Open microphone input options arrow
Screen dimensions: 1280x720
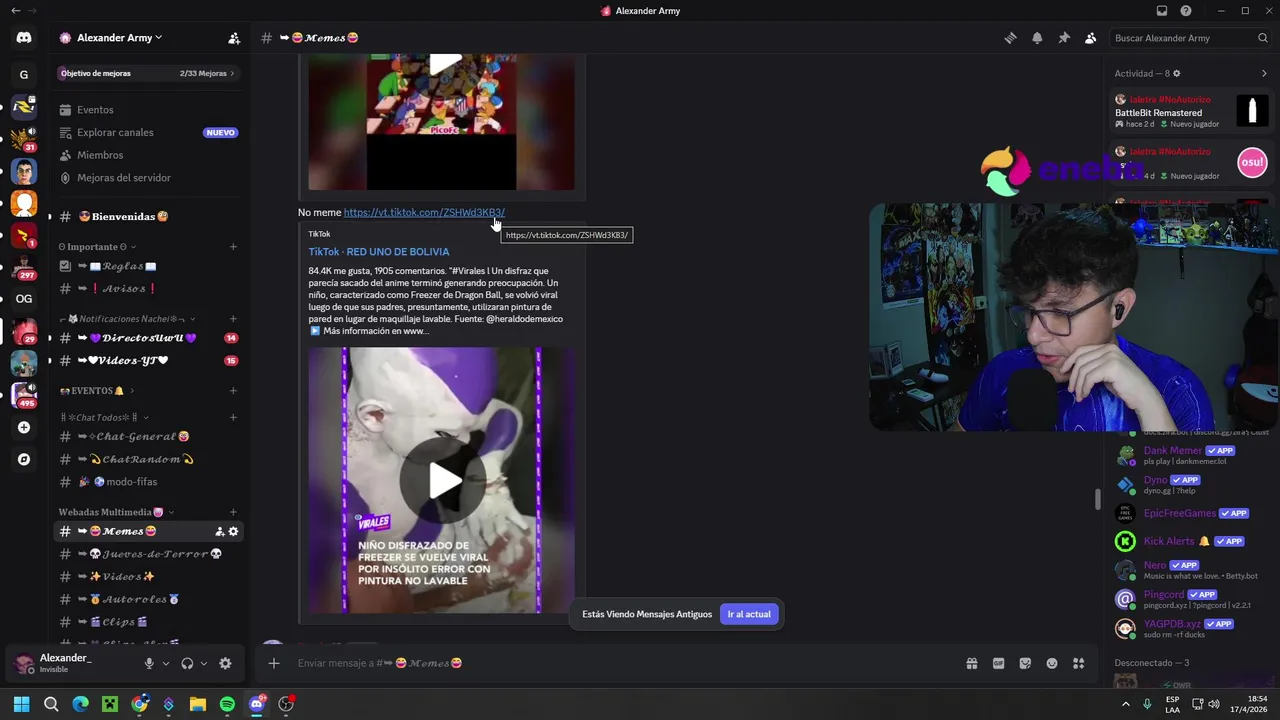coord(166,663)
